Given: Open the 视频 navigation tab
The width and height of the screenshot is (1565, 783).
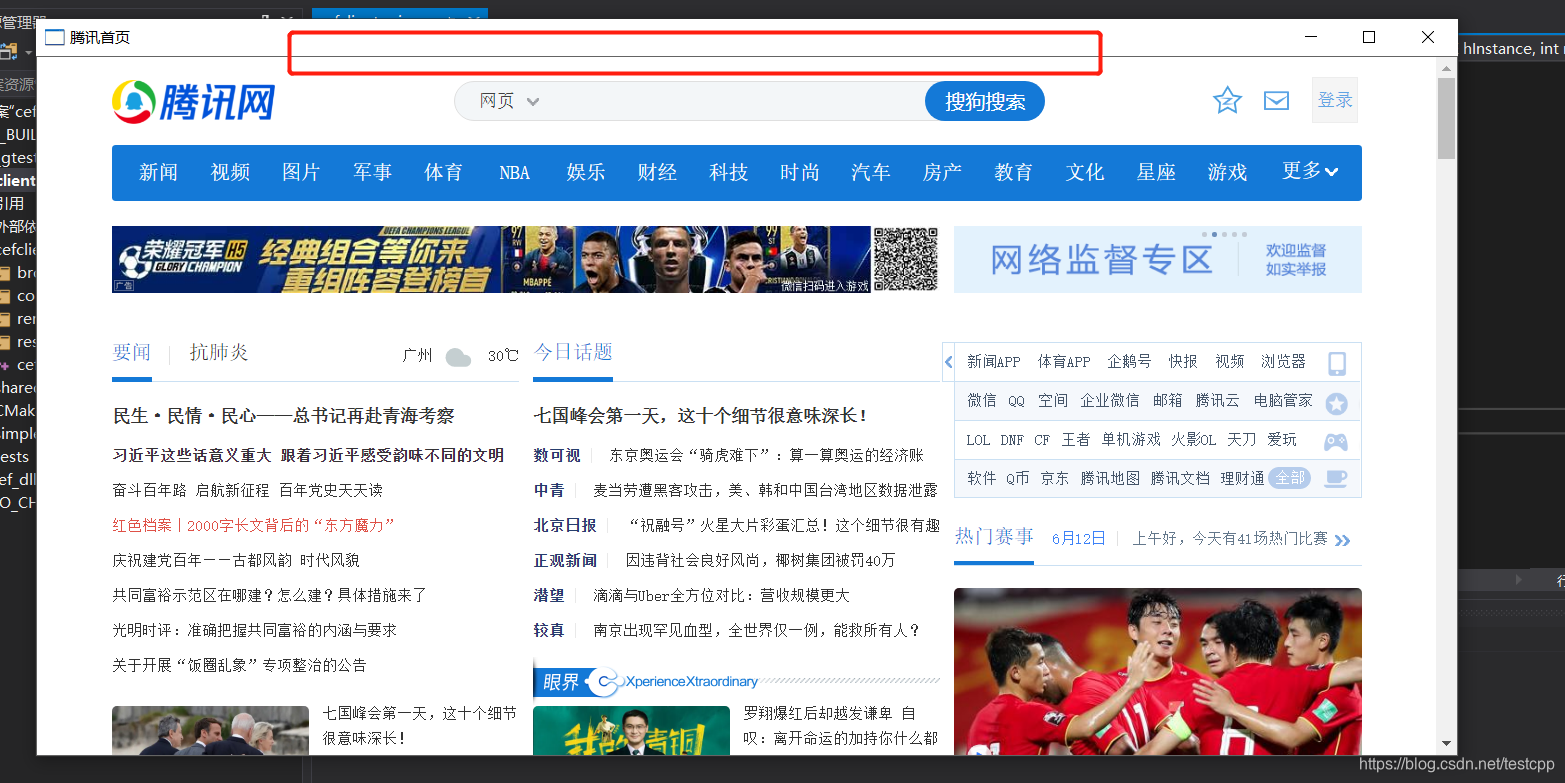Looking at the screenshot, I should click(x=230, y=172).
